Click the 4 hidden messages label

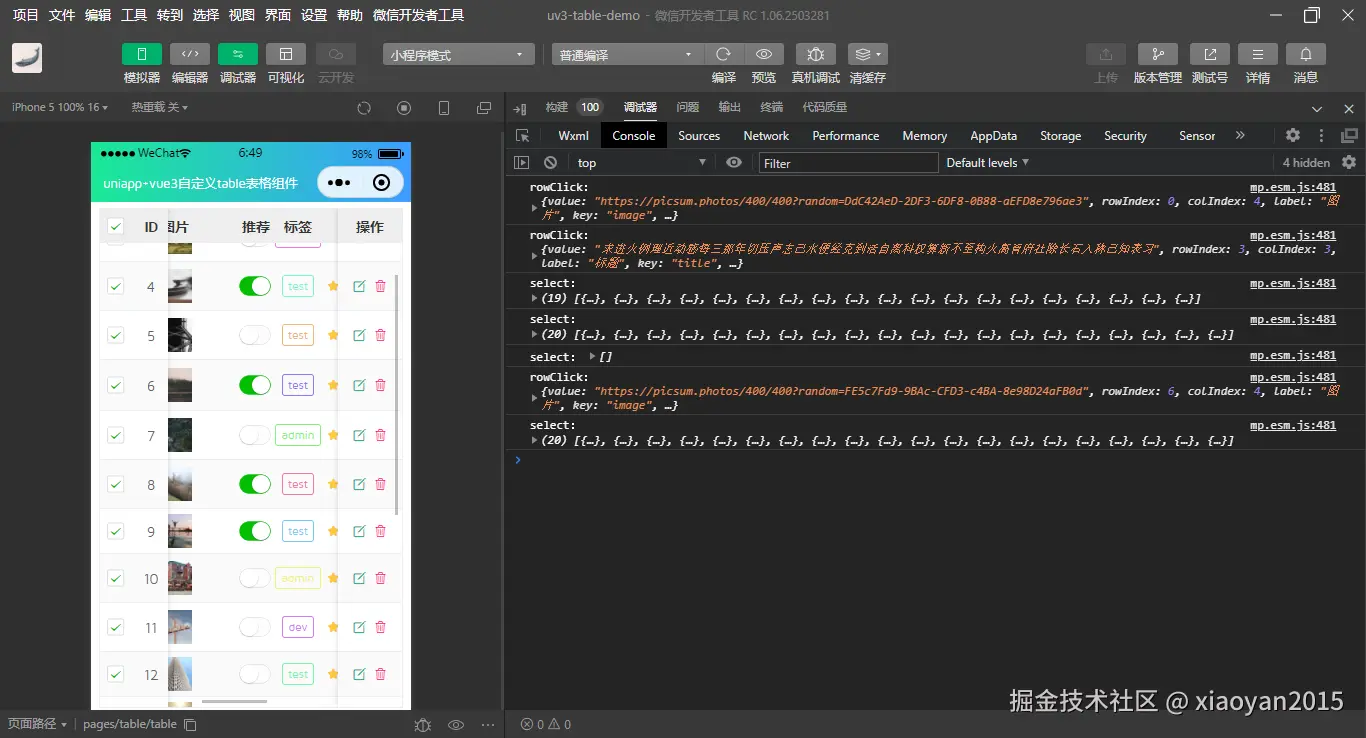(1306, 162)
